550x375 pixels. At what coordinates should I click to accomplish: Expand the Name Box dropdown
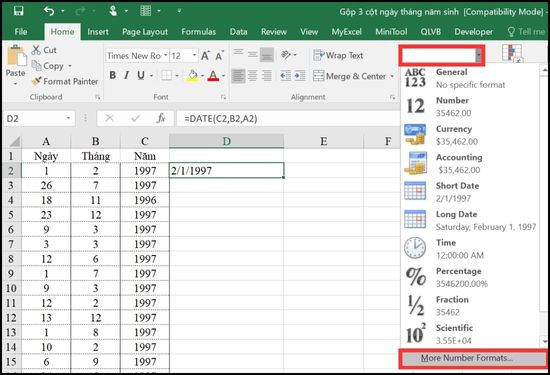click(x=68, y=119)
